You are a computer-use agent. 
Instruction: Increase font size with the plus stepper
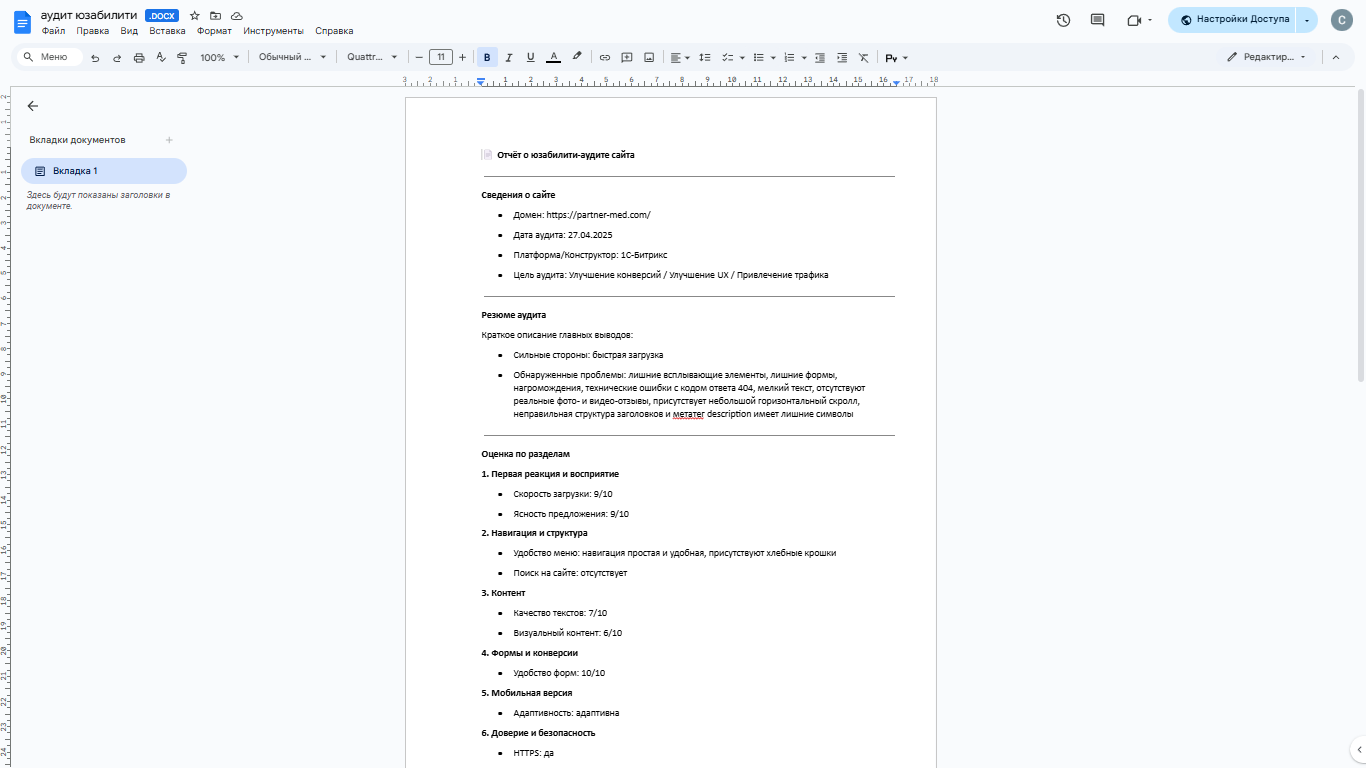click(x=462, y=57)
